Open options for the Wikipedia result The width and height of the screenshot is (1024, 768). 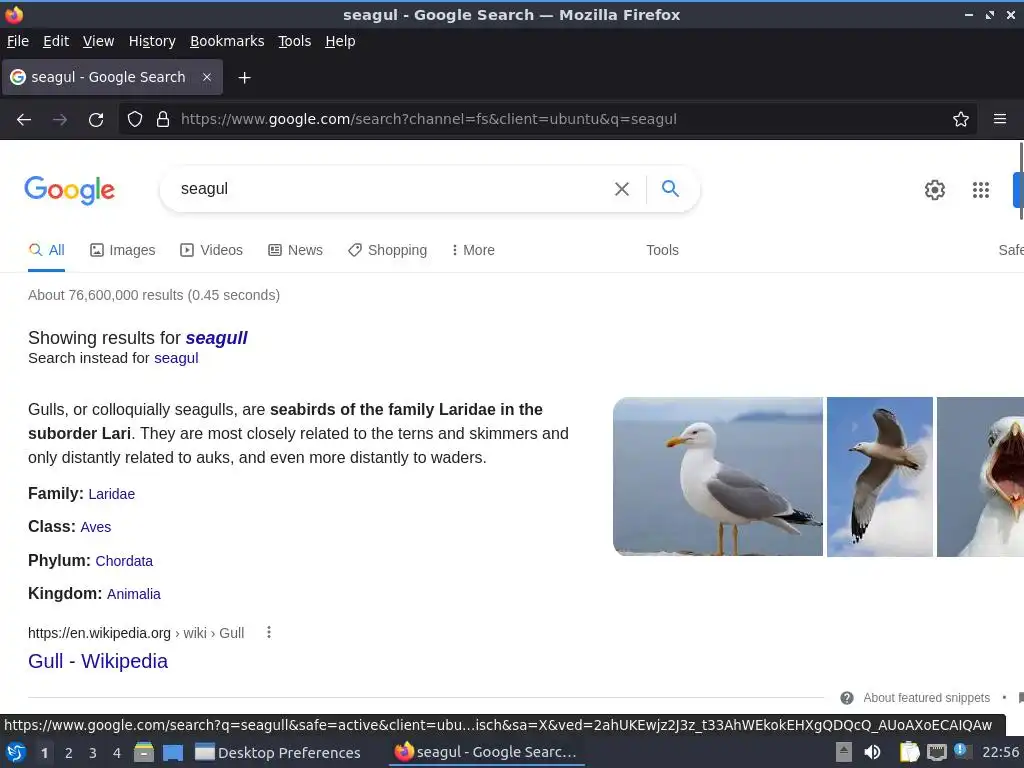point(269,632)
